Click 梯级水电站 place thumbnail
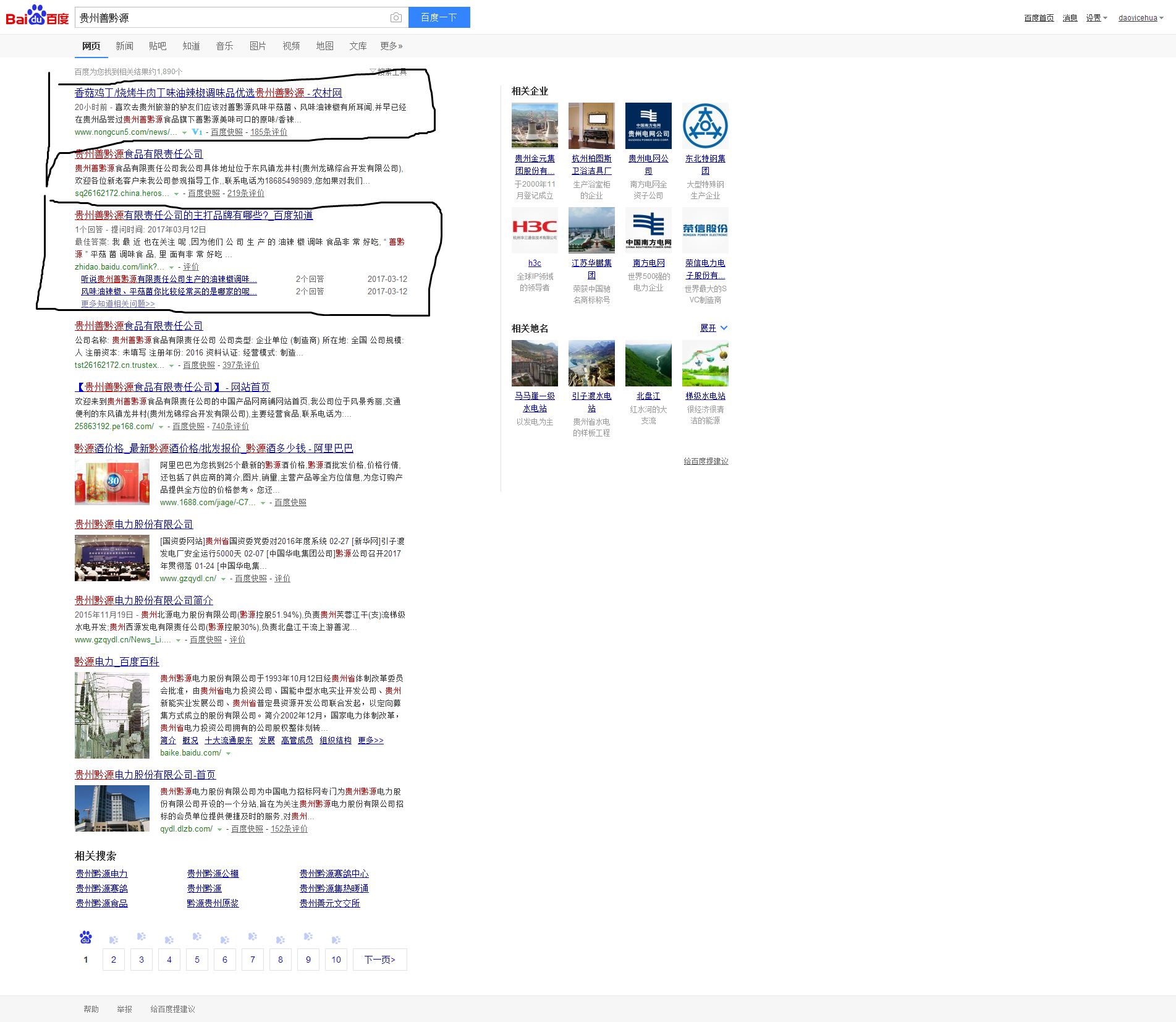The image size is (1176, 1022). [x=705, y=363]
